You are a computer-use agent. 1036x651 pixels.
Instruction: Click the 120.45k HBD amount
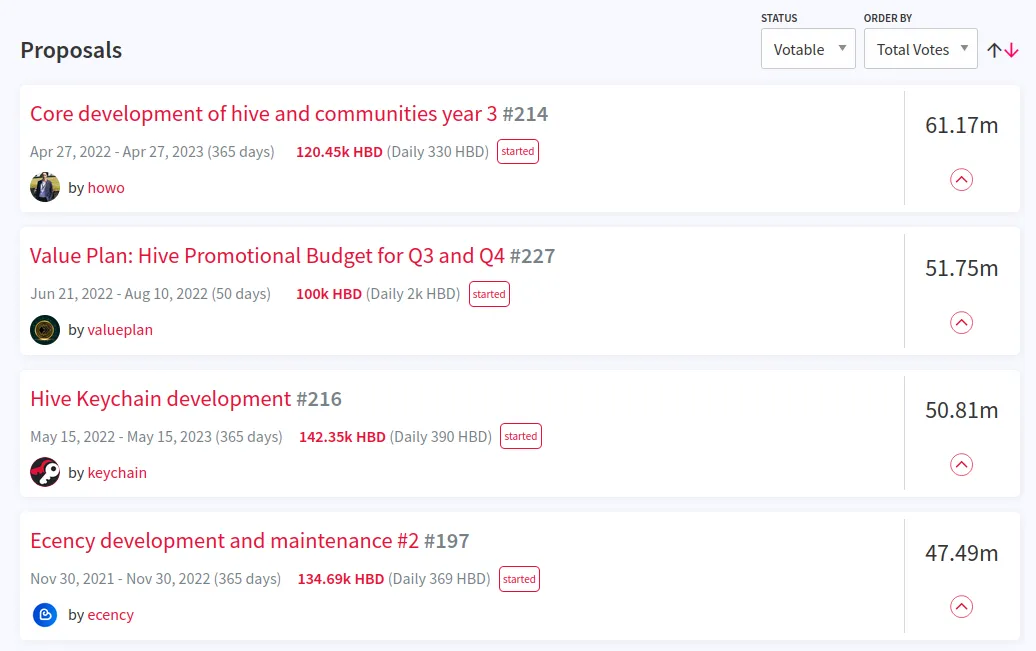coord(339,152)
